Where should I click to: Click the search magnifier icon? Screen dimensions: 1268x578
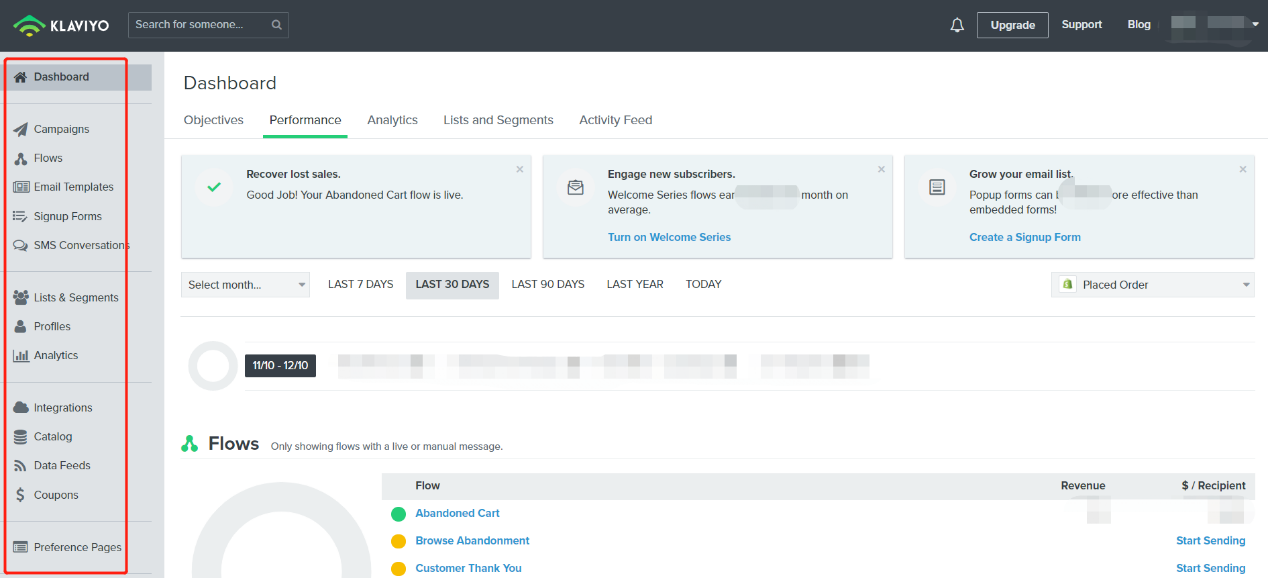tap(276, 25)
